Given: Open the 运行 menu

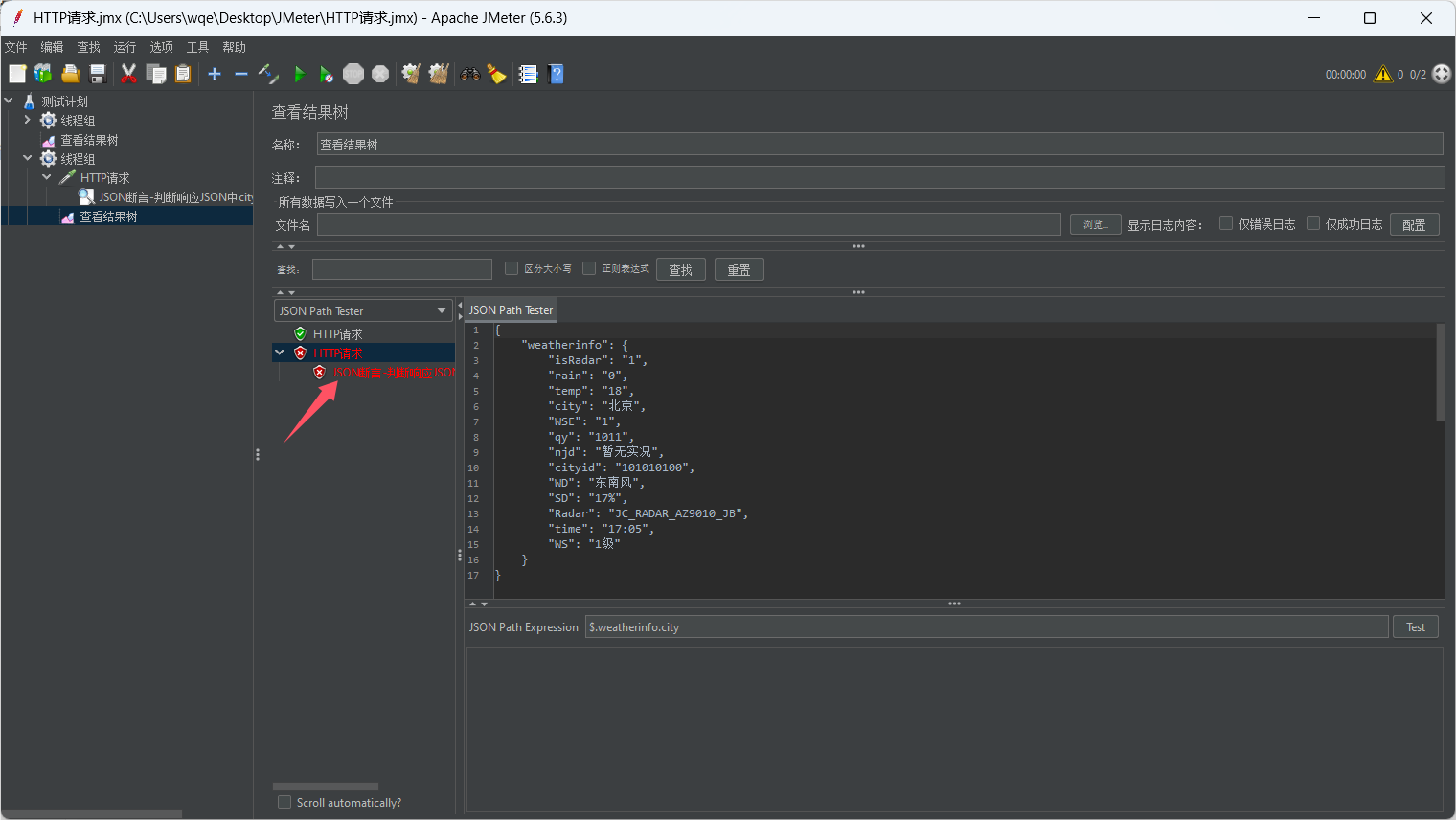Looking at the screenshot, I should (x=125, y=47).
